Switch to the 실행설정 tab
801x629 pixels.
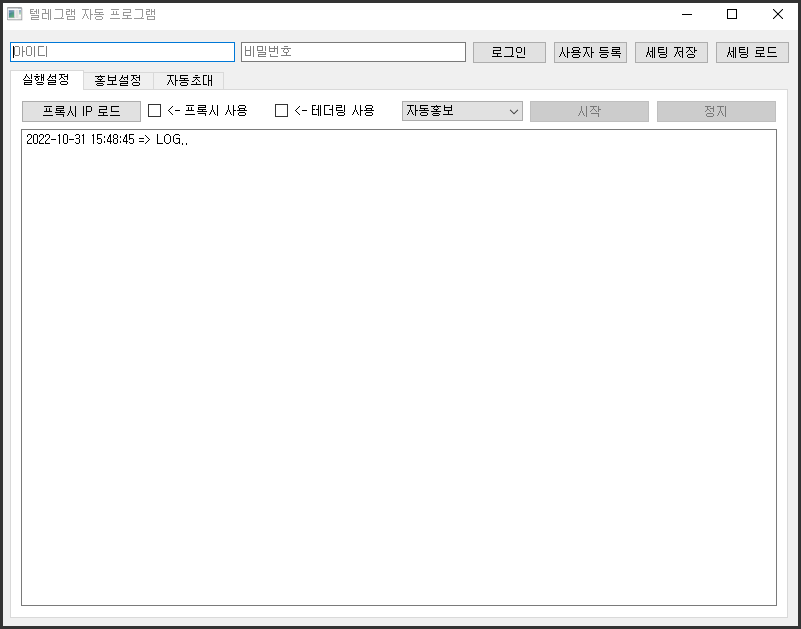click(x=46, y=80)
